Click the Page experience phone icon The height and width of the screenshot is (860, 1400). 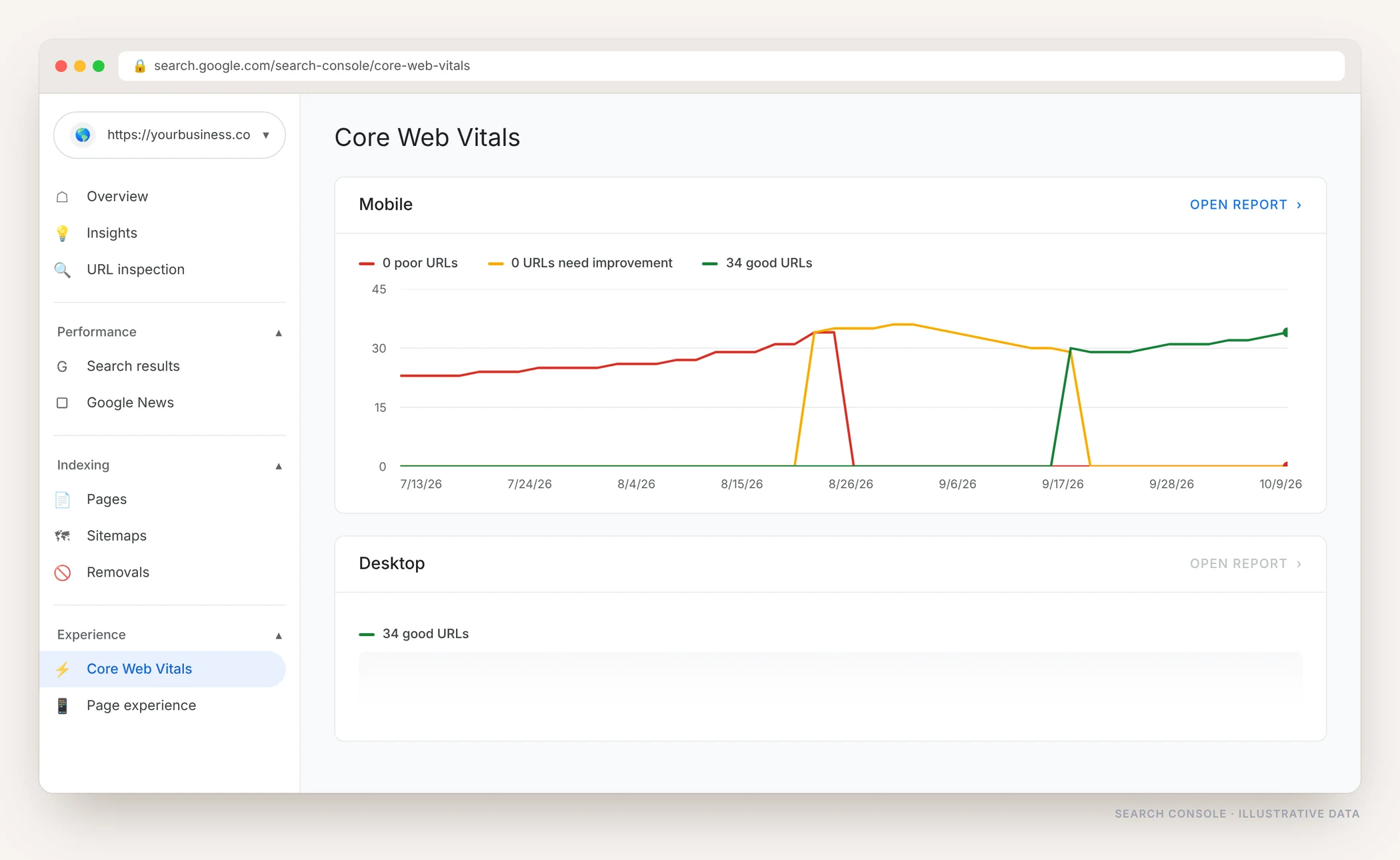[63, 705]
